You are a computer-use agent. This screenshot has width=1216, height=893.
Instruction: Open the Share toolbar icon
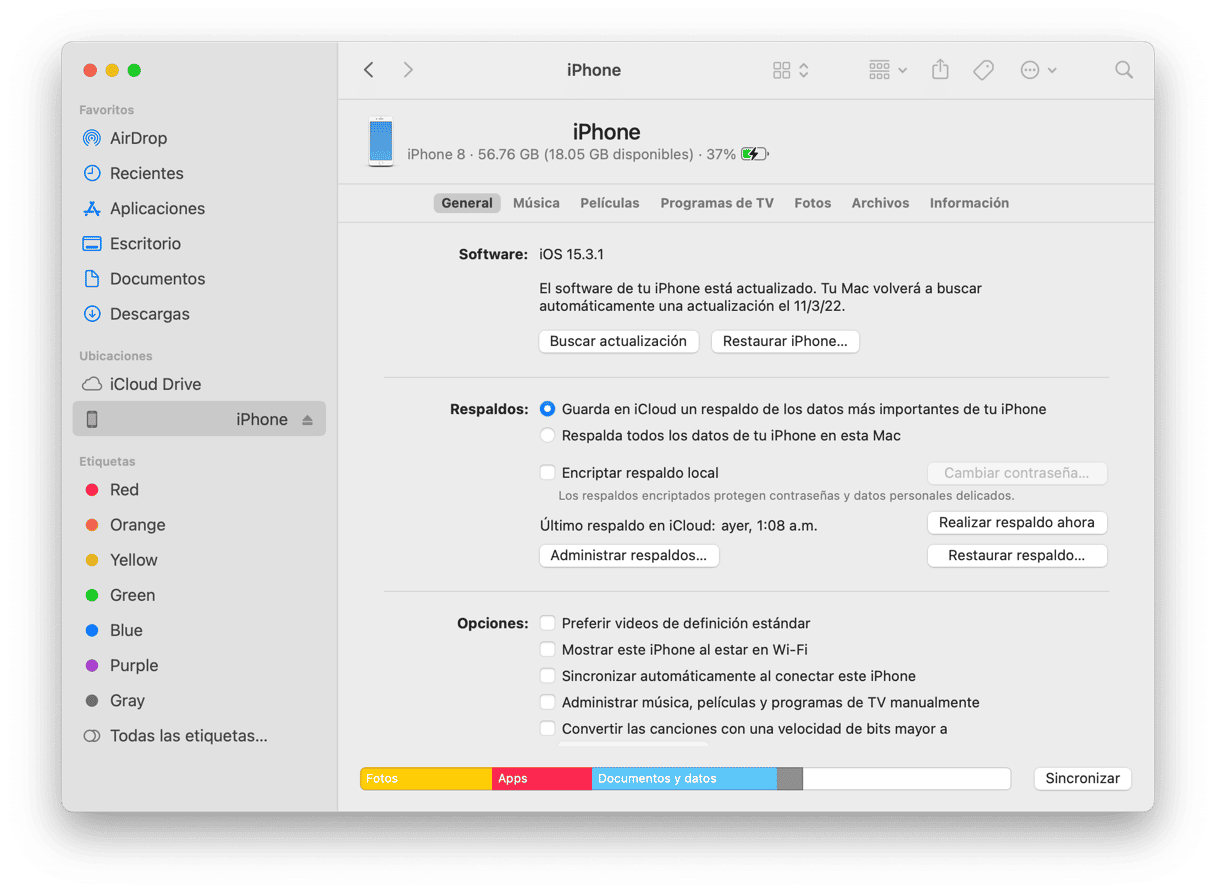point(940,70)
